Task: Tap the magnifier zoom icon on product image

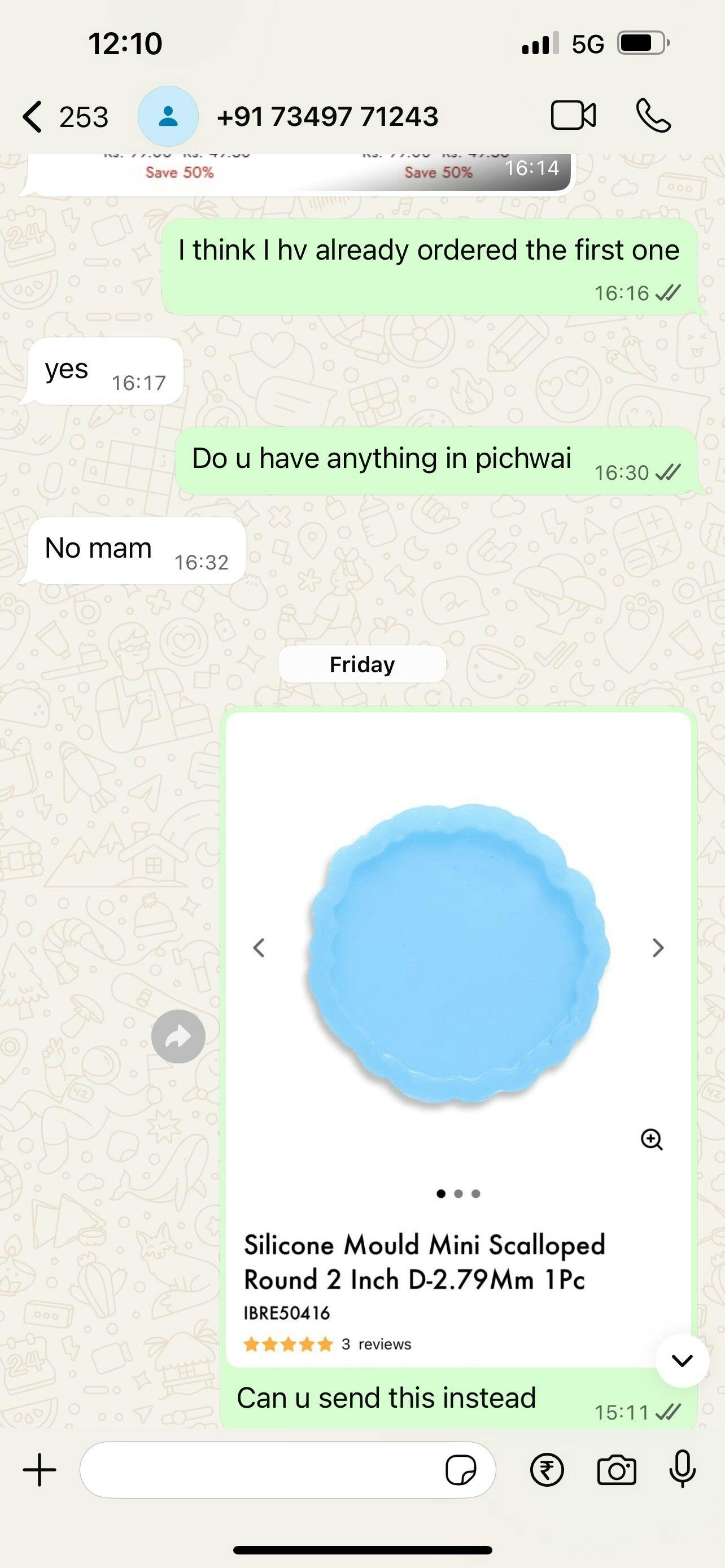Action: click(652, 1139)
